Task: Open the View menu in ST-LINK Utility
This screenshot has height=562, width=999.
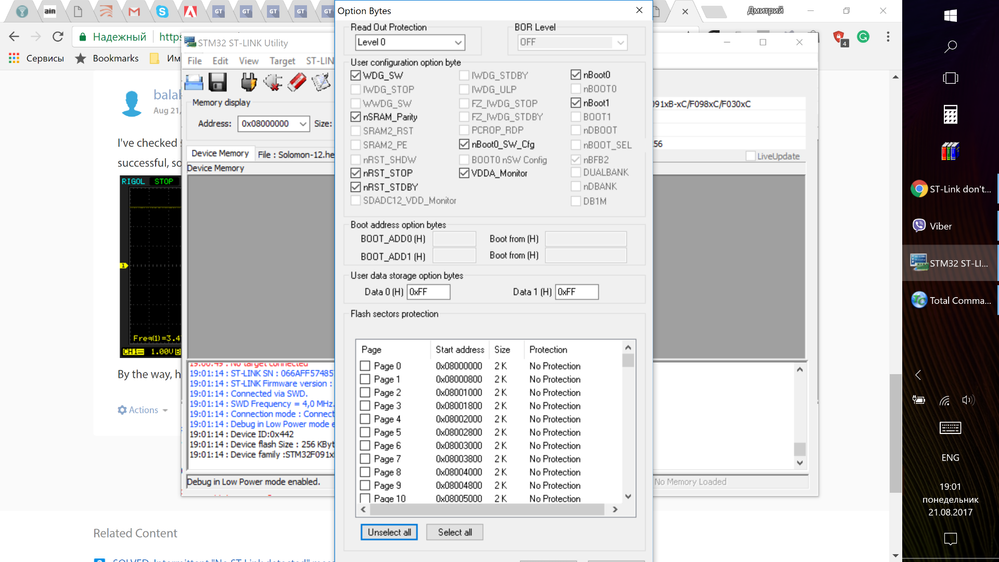Action: [x=248, y=61]
